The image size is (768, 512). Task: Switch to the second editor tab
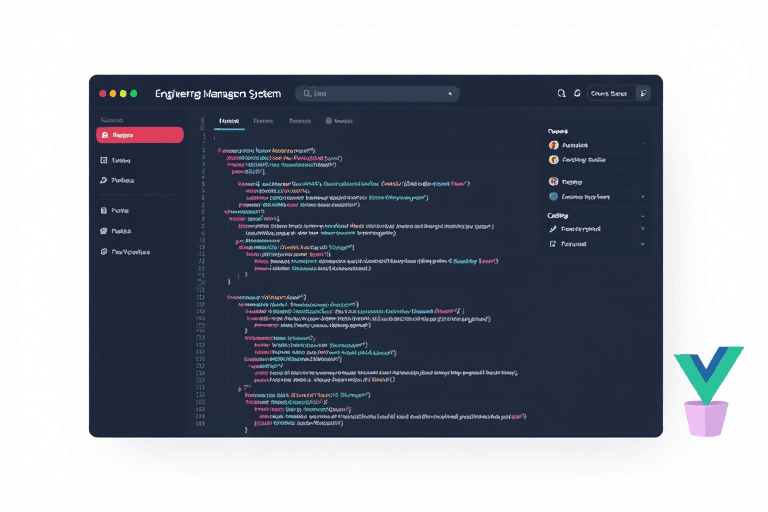[x=263, y=121]
